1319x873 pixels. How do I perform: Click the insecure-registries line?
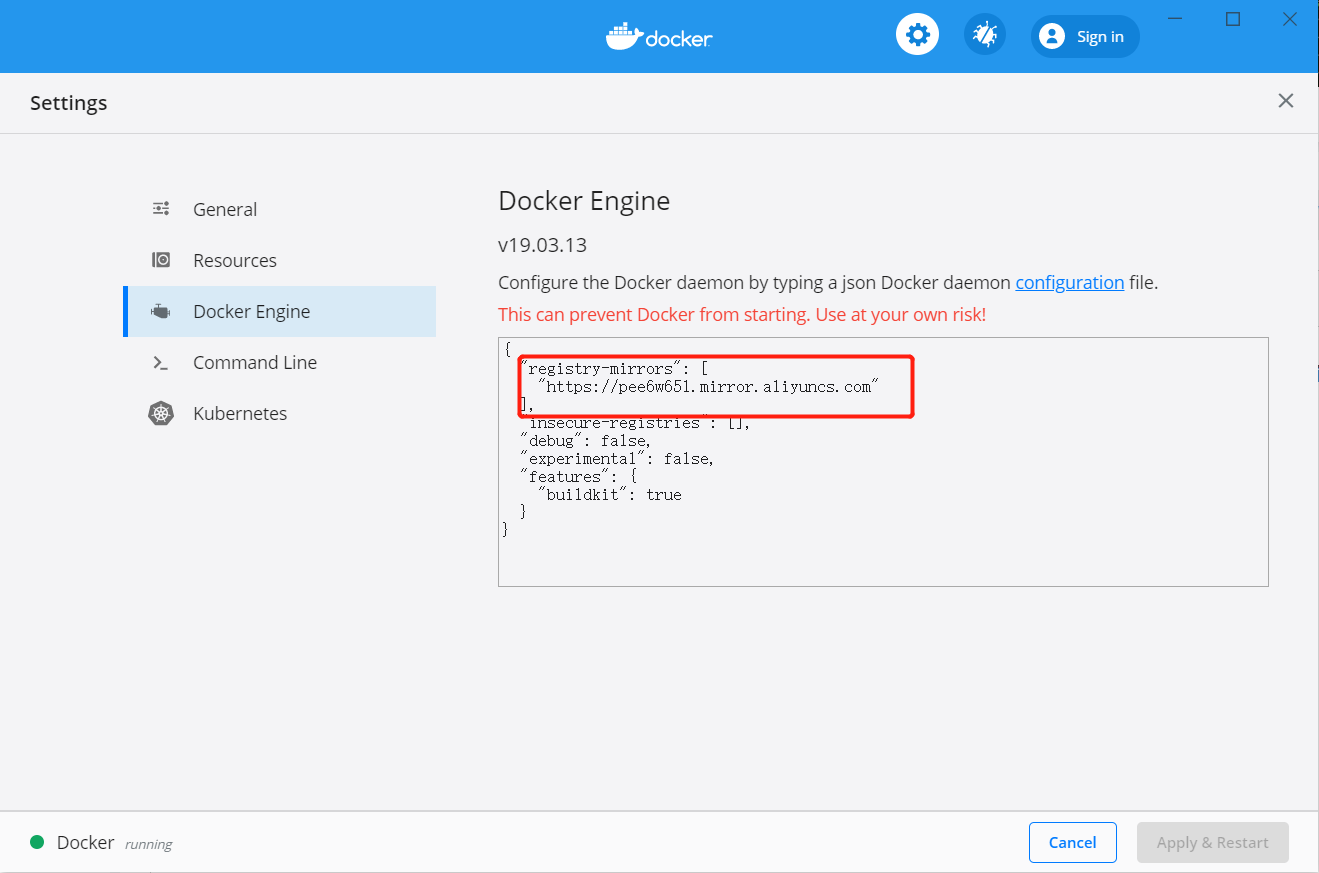(635, 423)
